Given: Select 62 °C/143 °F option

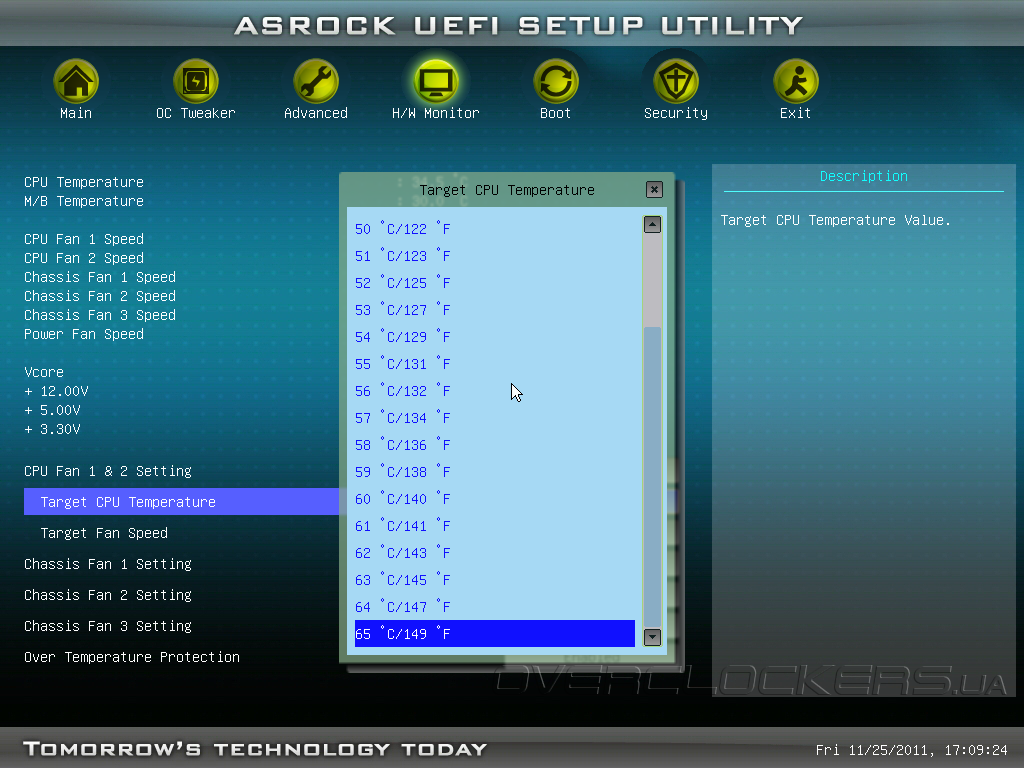Looking at the screenshot, I should point(494,552).
